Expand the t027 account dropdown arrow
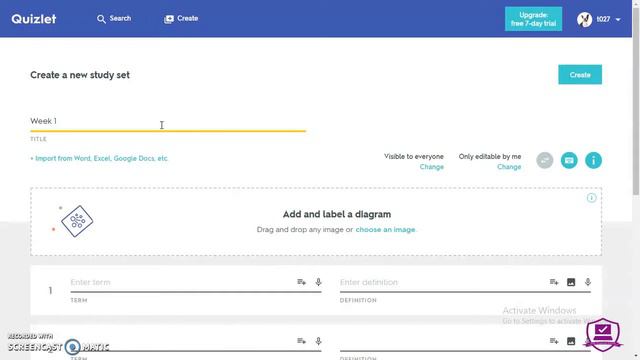The height and width of the screenshot is (360, 640). click(x=618, y=19)
